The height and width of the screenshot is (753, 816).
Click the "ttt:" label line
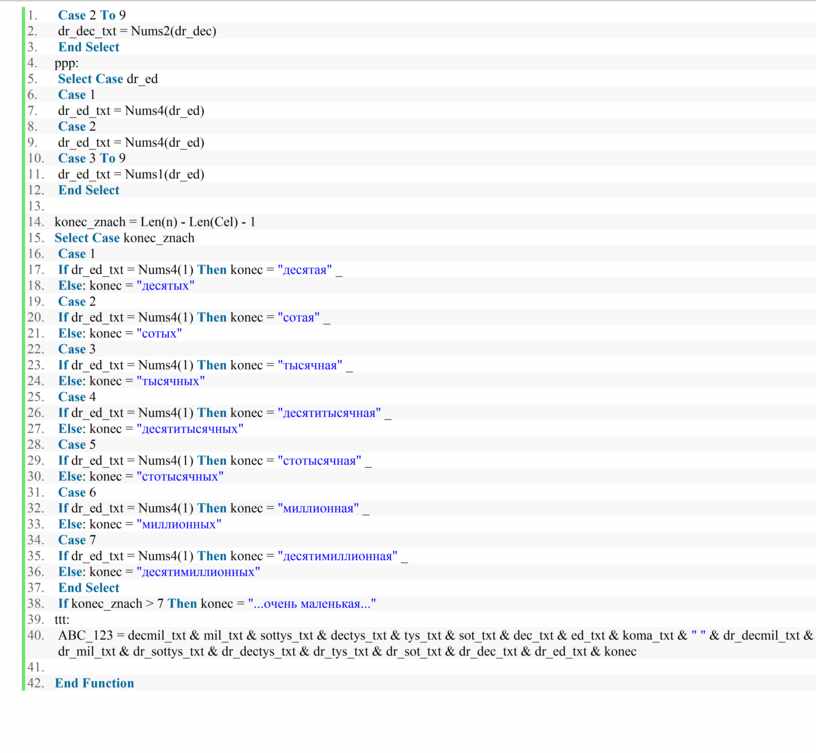(61, 619)
